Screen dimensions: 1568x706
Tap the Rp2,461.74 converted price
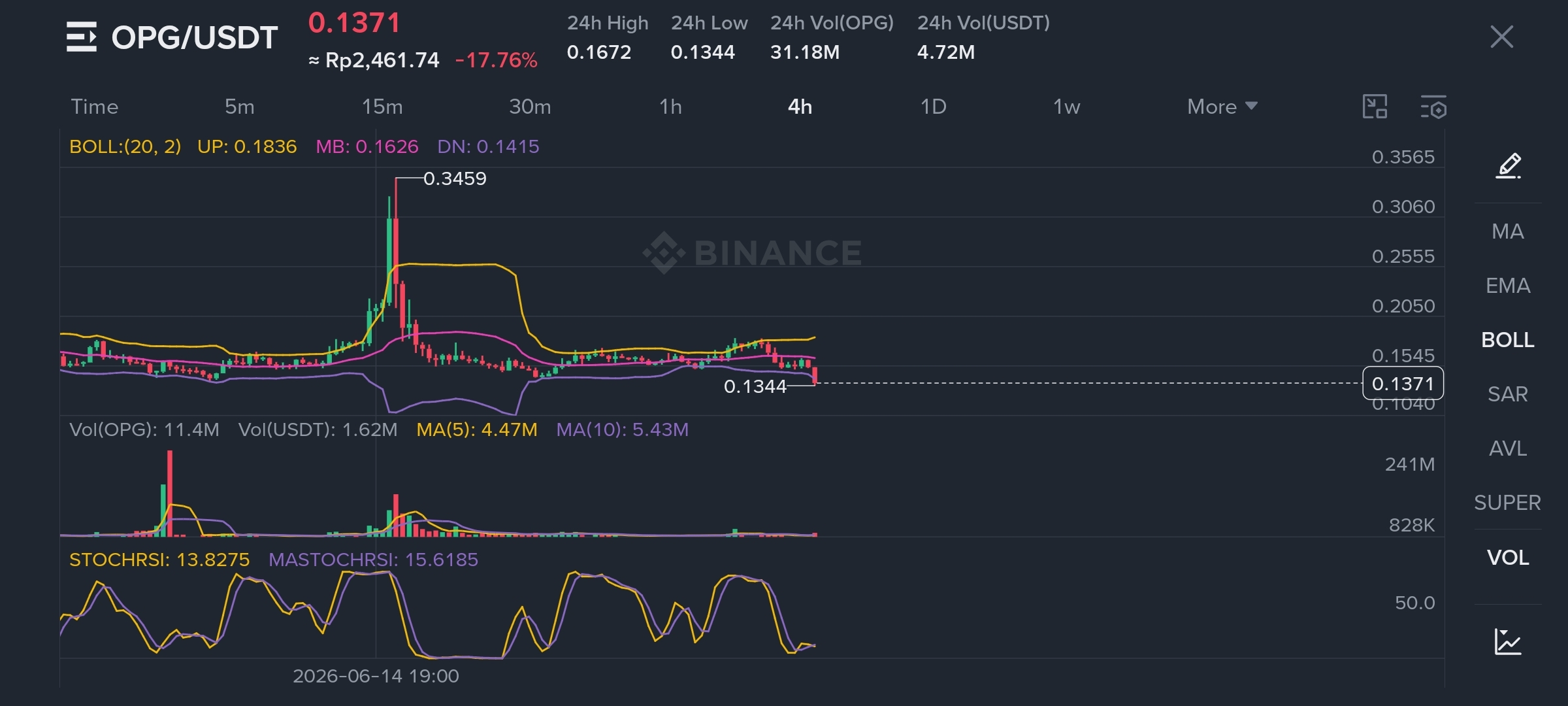point(382,60)
